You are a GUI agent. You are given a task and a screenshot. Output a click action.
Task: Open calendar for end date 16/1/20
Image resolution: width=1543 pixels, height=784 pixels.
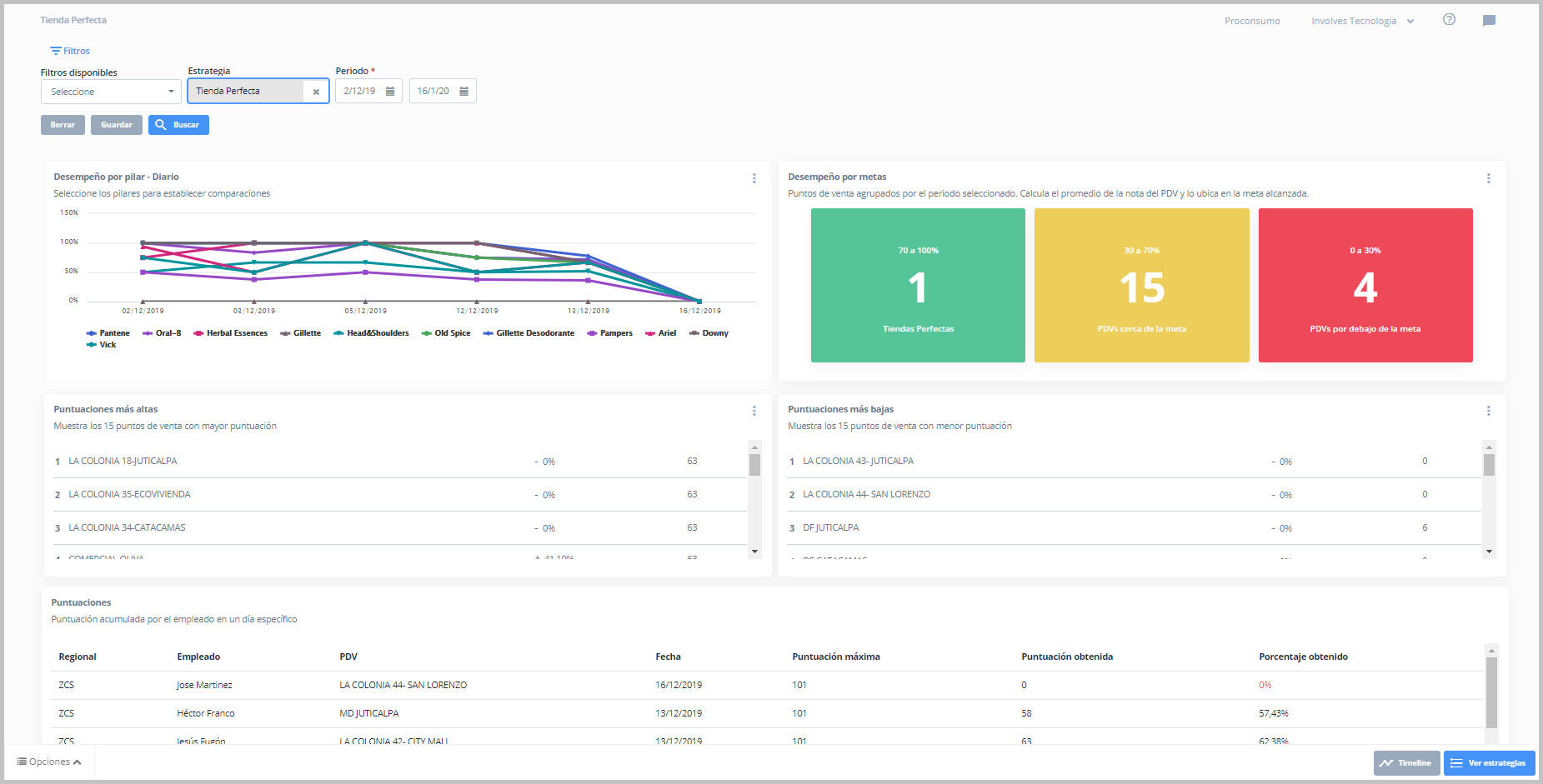click(x=464, y=92)
